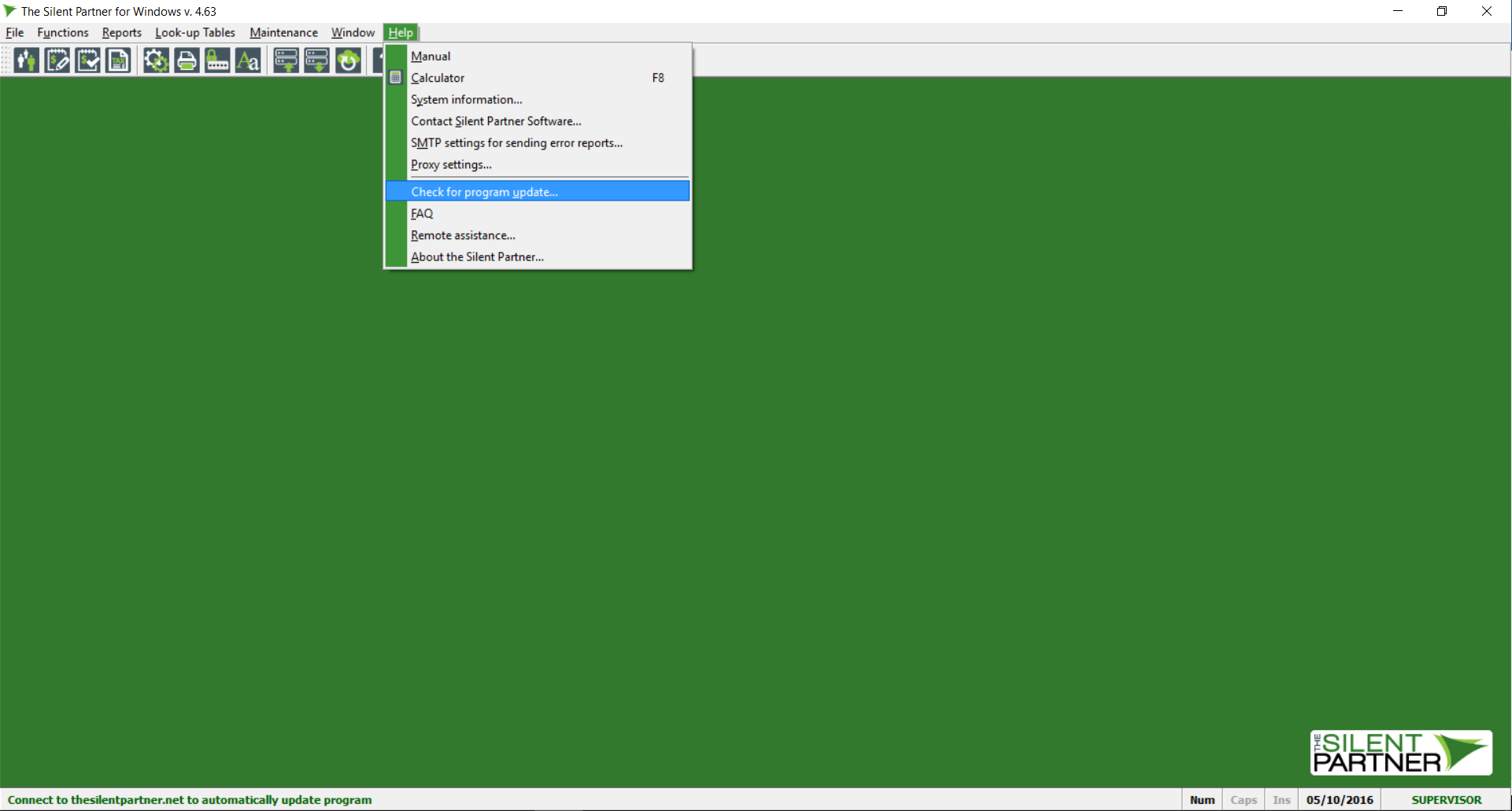This screenshot has height=811, width=1512.
Task: Choose Calculator in the Help menu
Action: point(538,78)
